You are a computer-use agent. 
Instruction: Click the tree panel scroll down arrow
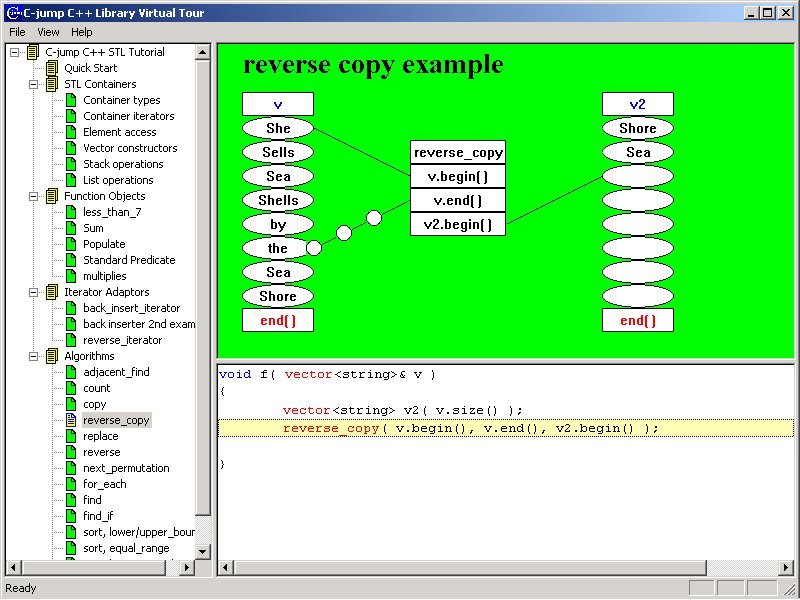click(x=203, y=551)
